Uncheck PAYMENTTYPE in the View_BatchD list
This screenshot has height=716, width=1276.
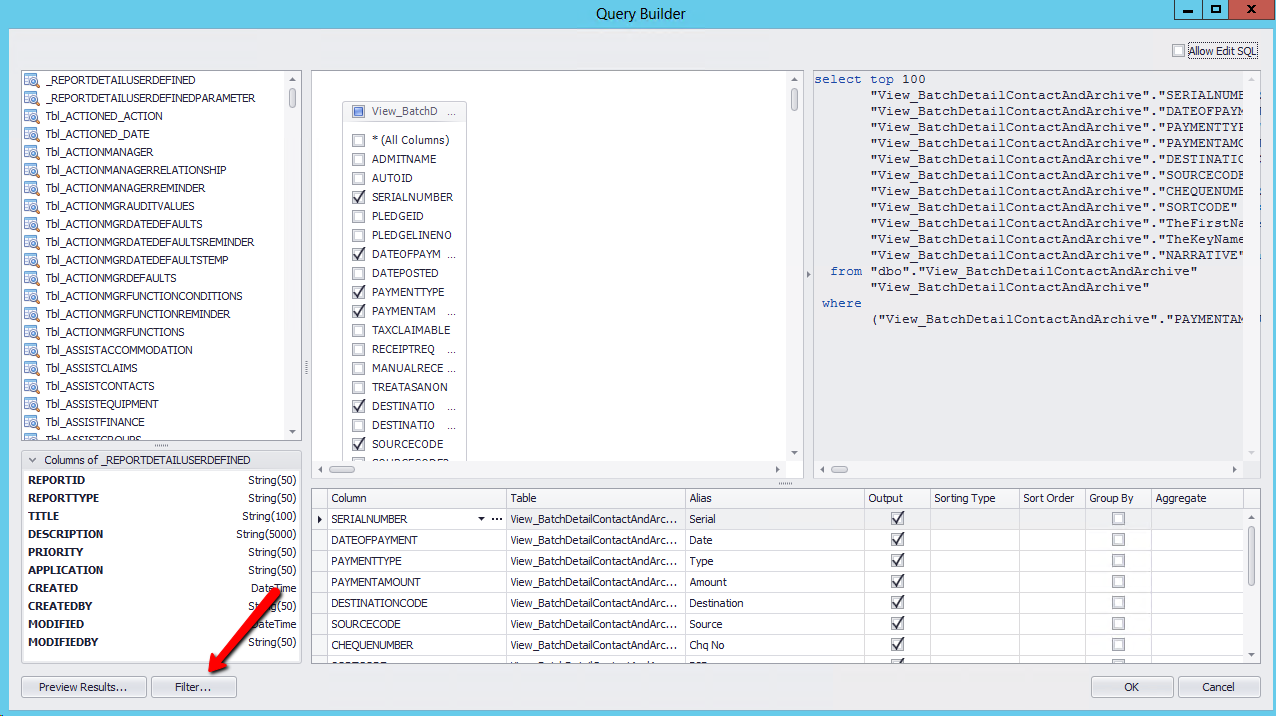(x=358, y=292)
